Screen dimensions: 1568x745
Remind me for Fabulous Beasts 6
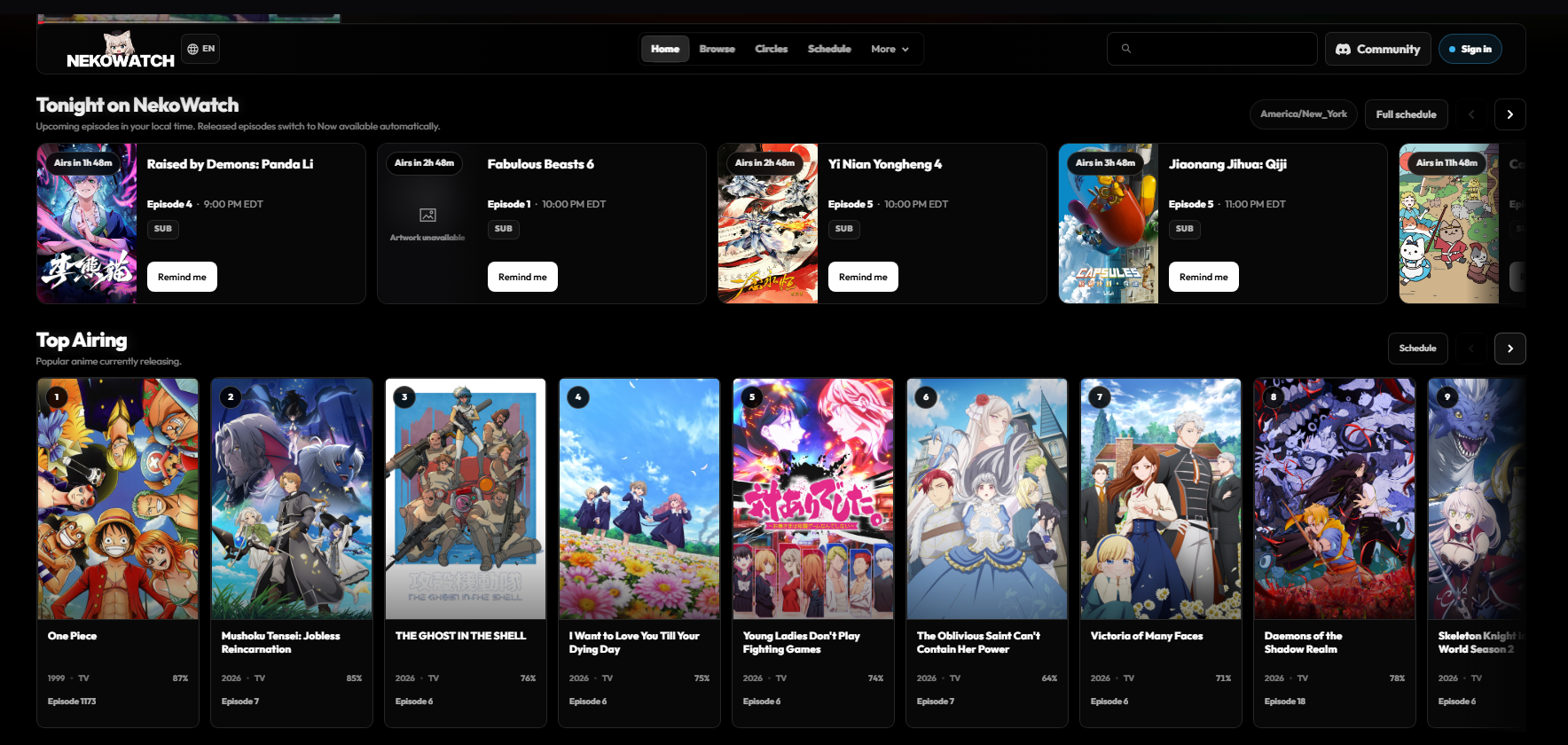click(x=522, y=277)
